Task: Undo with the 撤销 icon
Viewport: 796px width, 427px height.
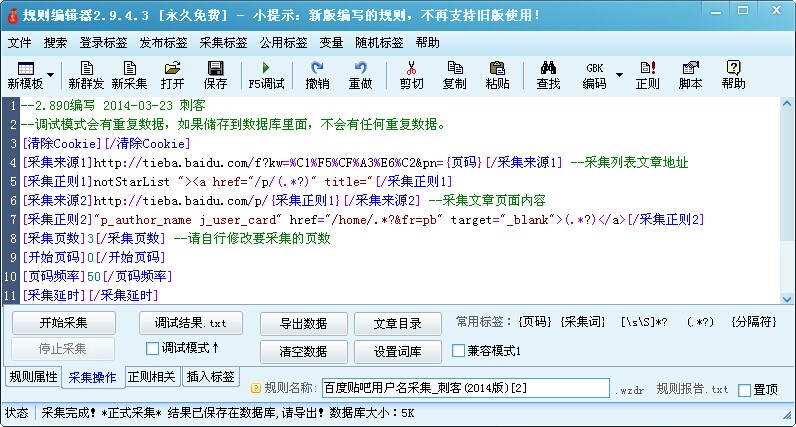Action: 317,75
